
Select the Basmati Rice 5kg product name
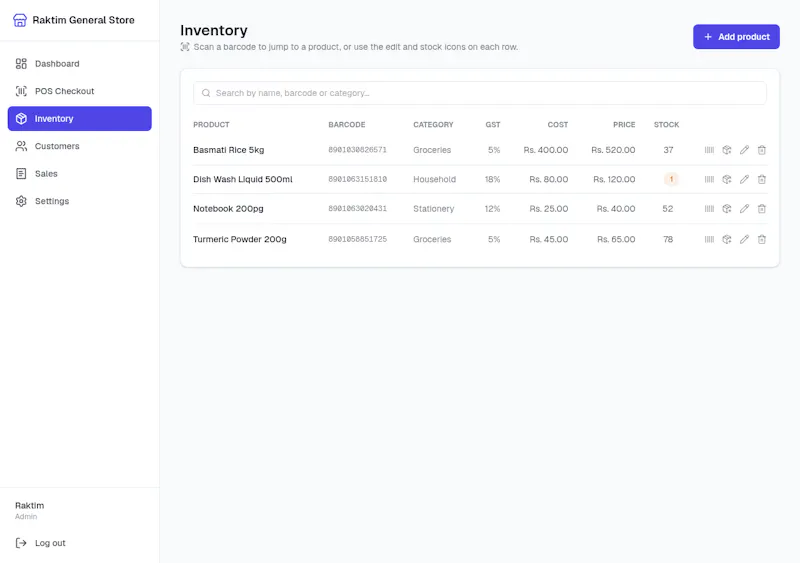click(x=229, y=150)
